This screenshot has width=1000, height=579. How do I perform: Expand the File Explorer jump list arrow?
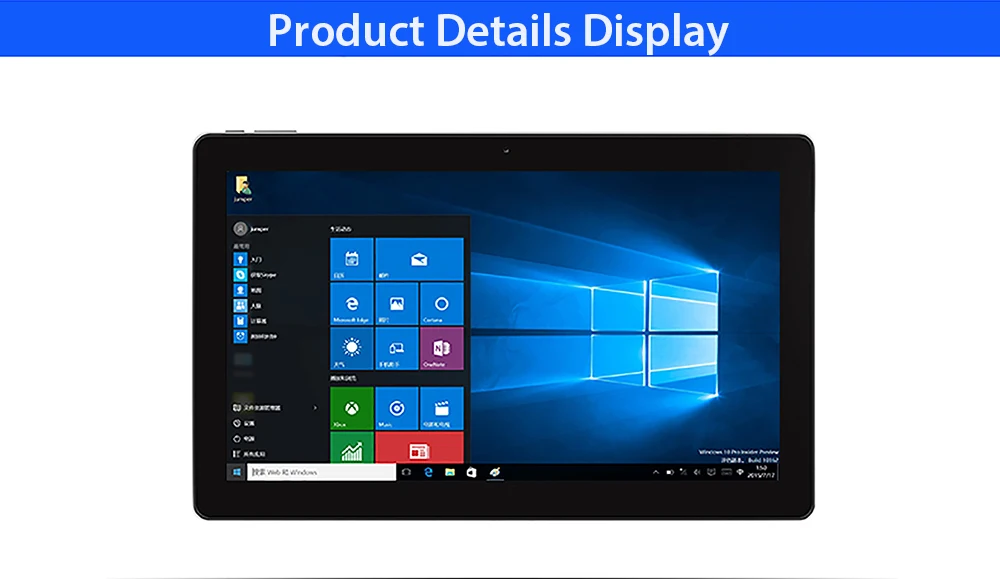[x=315, y=407]
